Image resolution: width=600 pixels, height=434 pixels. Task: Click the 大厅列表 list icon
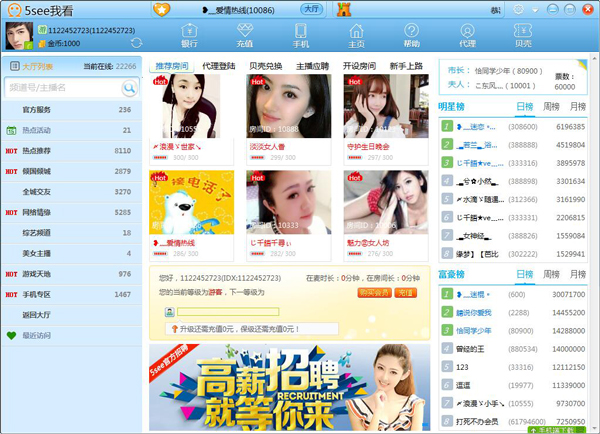point(15,66)
